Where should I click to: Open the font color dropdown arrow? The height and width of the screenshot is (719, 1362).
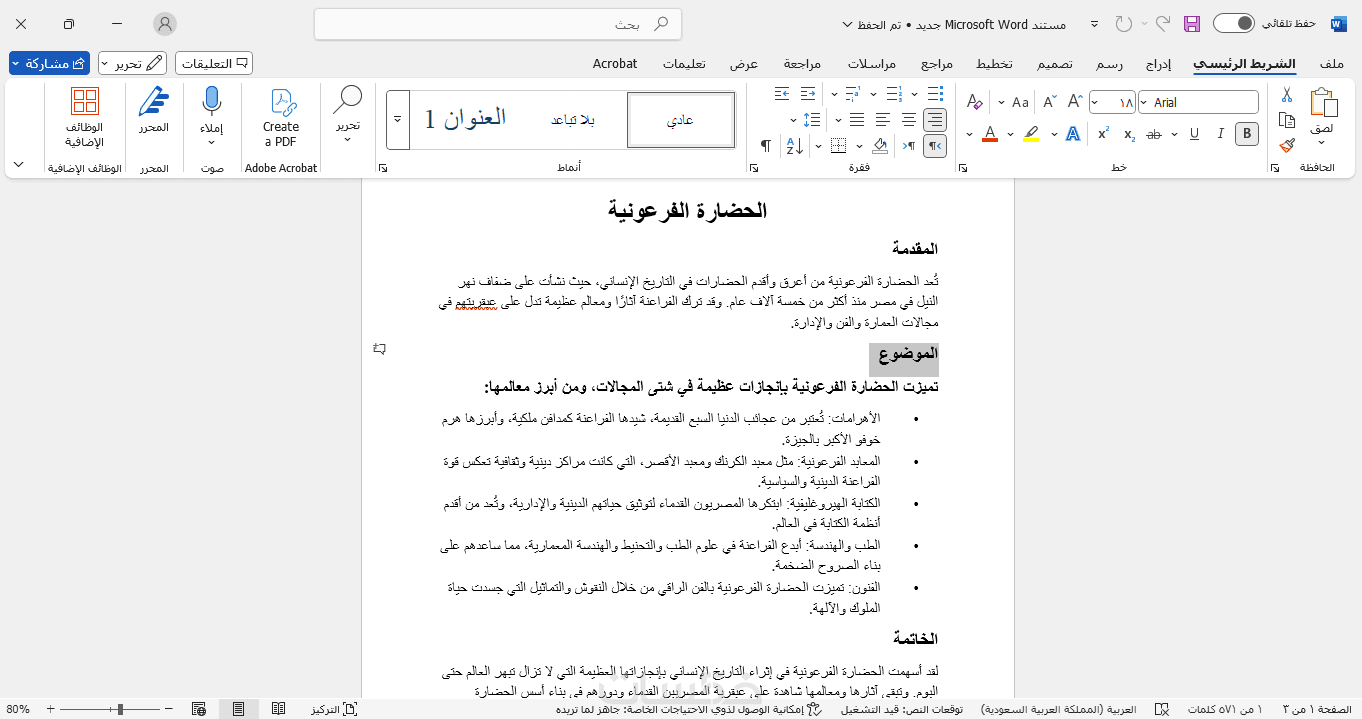tap(968, 134)
